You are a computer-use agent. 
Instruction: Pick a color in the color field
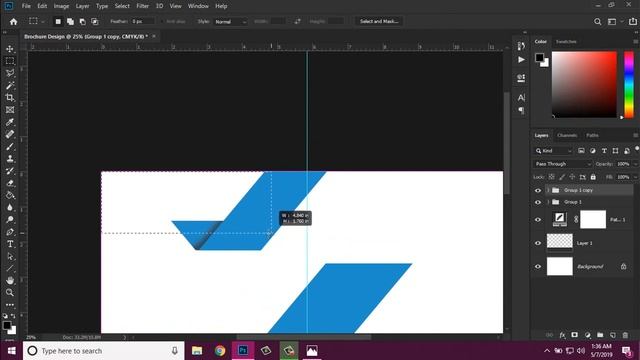pos(584,84)
